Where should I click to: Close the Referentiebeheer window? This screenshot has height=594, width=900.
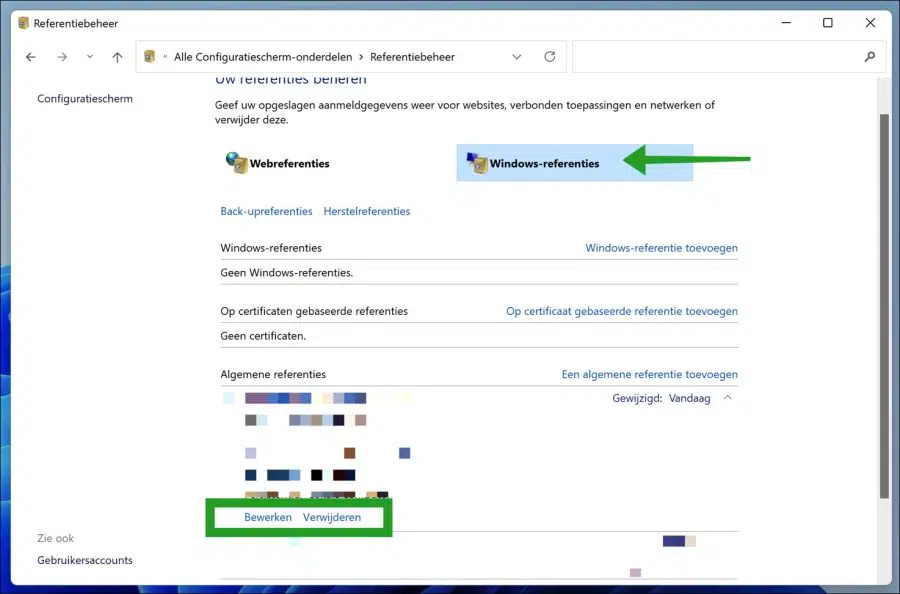[870, 23]
